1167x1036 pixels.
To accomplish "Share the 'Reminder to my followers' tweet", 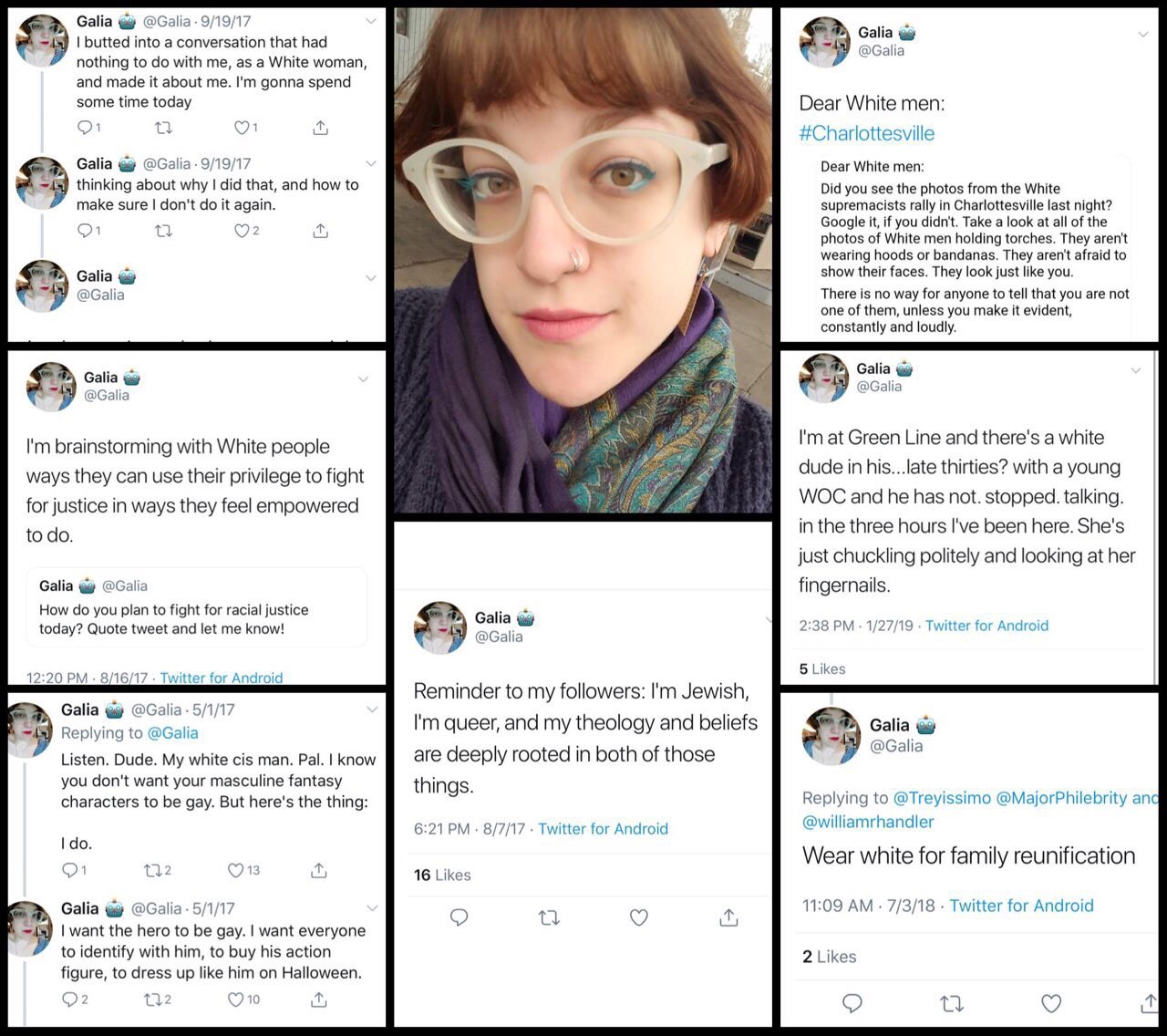I will (728, 917).
